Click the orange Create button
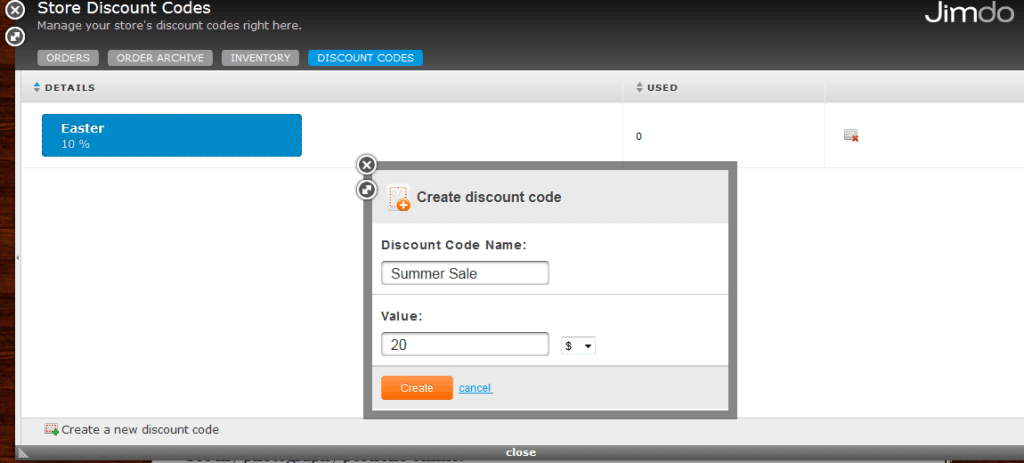Image resolution: width=1024 pixels, height=463 pixels. click(417, 388)
